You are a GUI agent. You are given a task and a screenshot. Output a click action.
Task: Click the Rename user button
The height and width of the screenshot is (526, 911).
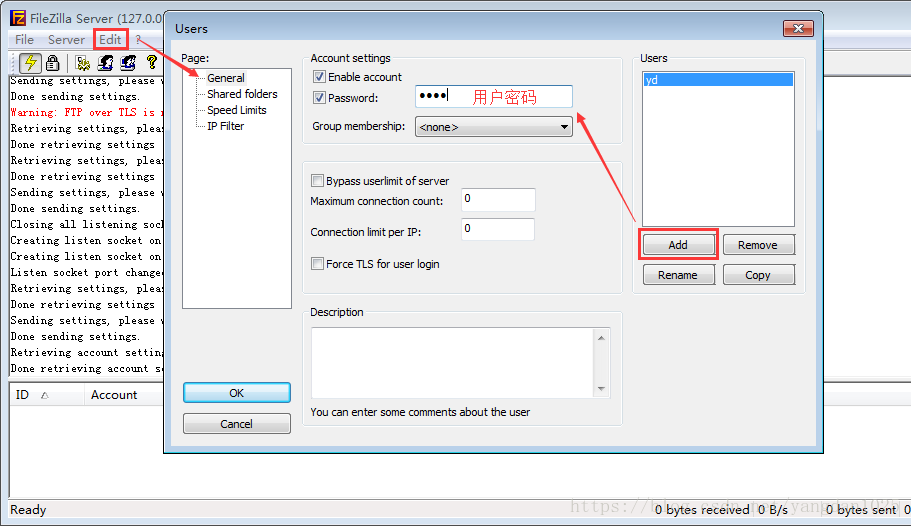[679, 275]
